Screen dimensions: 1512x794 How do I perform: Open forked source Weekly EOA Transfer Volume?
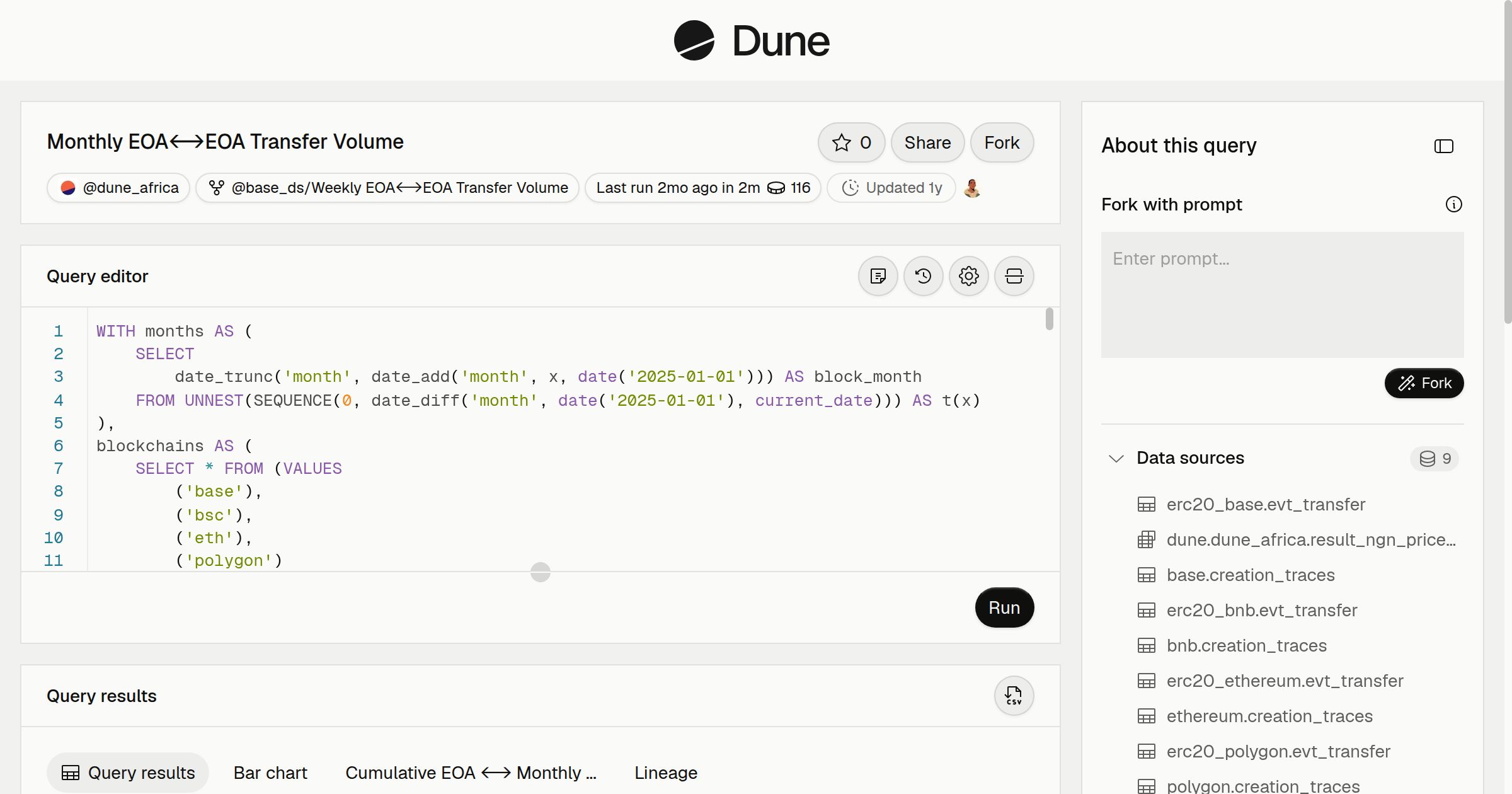click(387, 188)
